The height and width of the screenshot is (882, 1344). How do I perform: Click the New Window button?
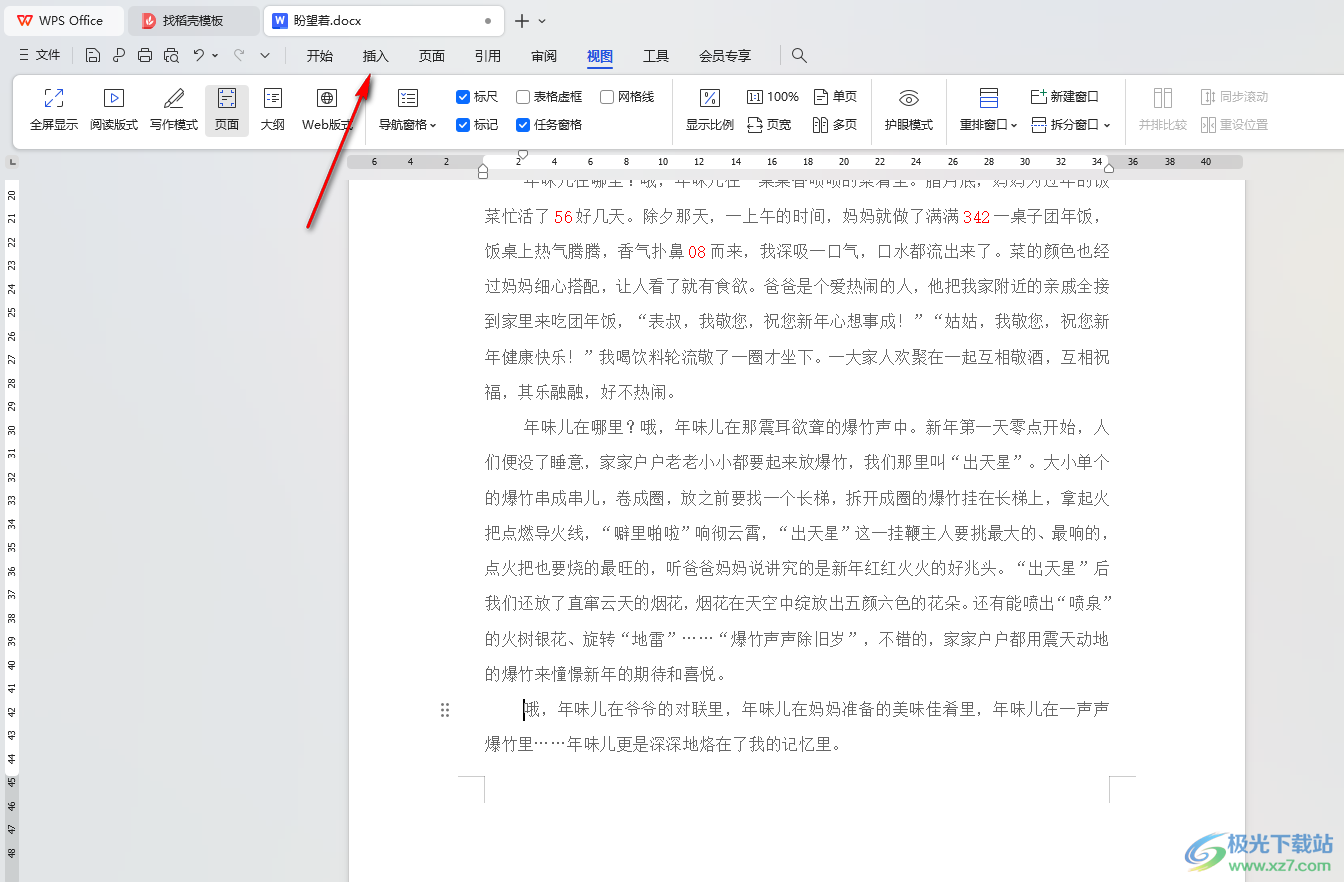(1065, 97)
